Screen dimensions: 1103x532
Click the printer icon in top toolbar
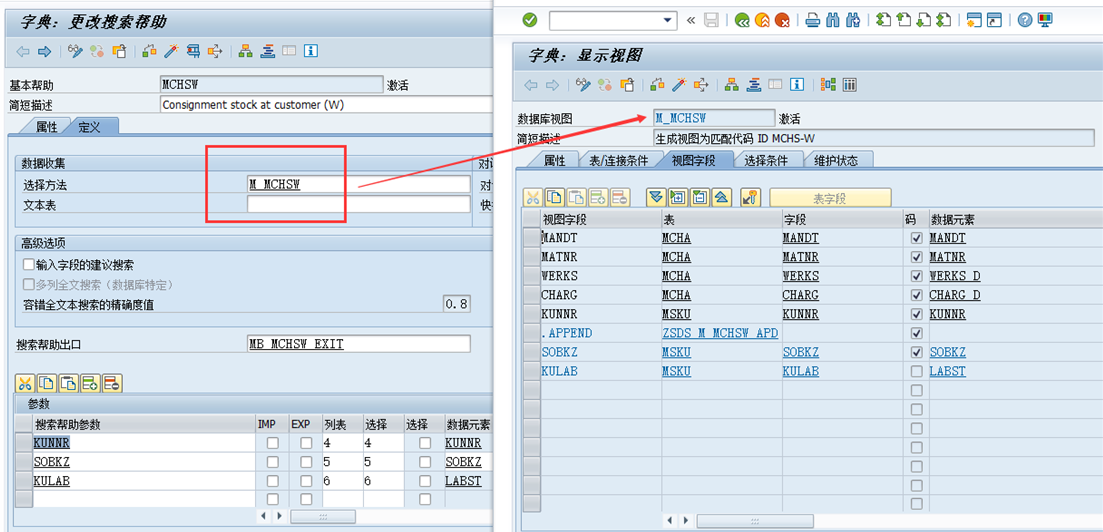pyautogui.click(x=813, y=20)
